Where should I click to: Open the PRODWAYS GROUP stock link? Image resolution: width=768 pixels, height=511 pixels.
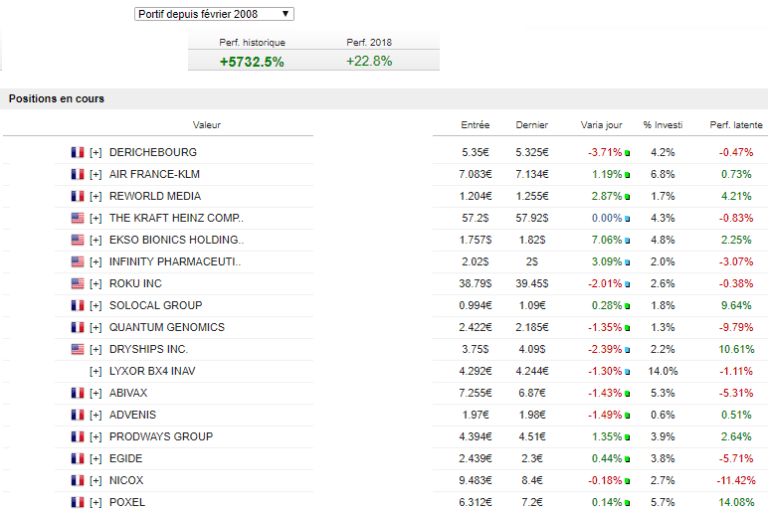(160, 436)
